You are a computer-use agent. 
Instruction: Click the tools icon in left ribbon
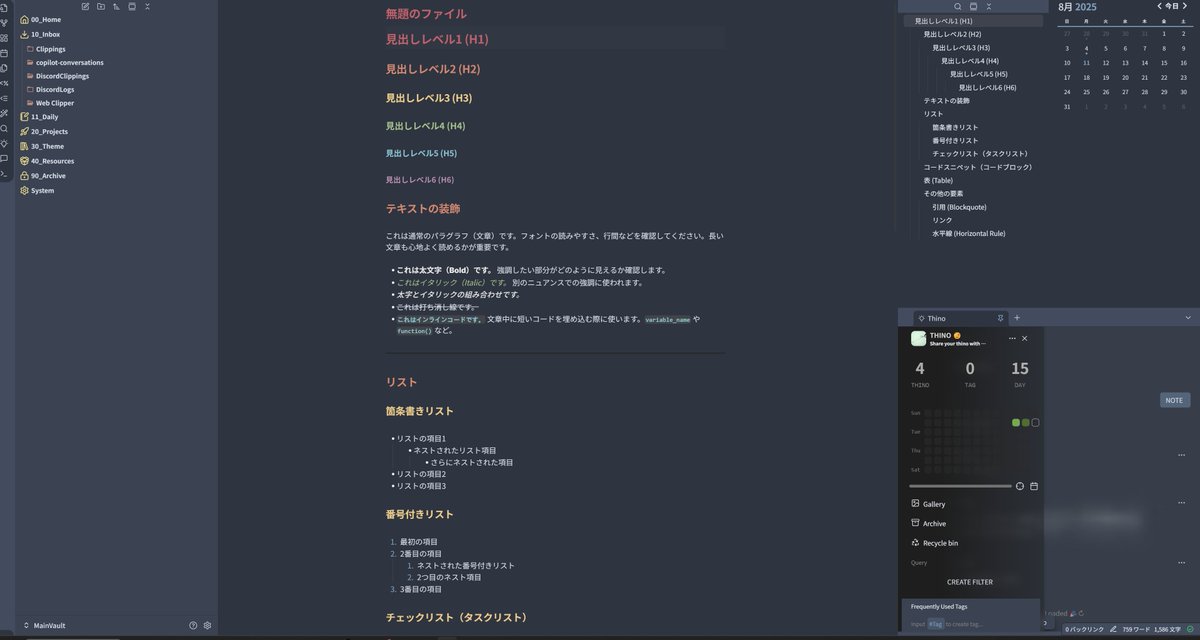5,113
